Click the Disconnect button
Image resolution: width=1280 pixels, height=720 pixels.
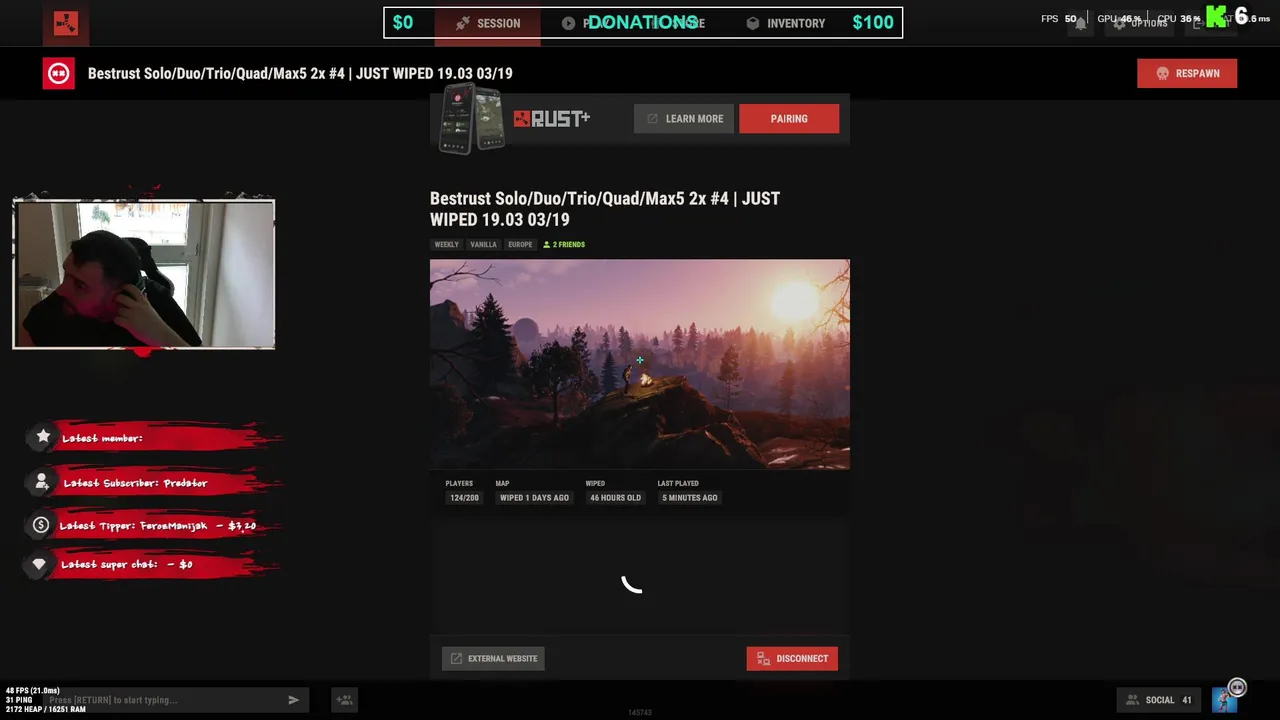click(x=792, y=658)
